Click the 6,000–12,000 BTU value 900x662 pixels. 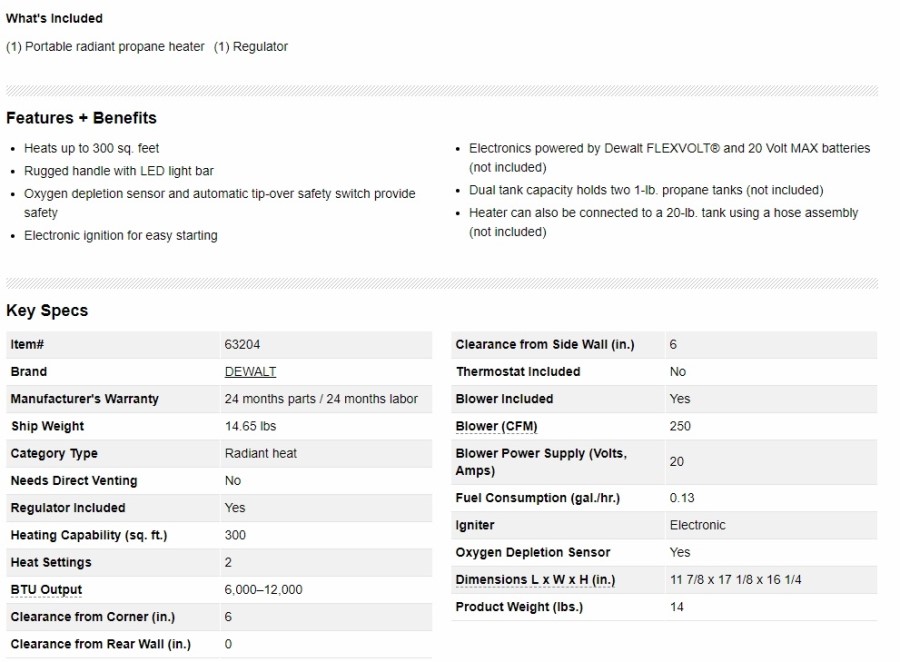point(263,590)
